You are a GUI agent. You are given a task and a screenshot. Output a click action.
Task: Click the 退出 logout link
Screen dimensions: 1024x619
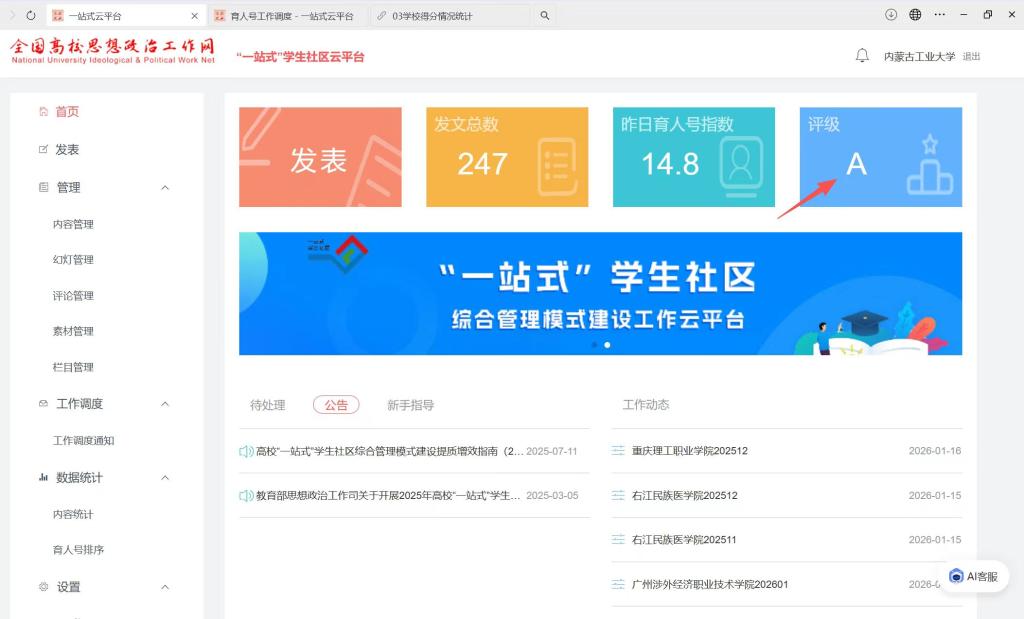pyautogui.click(x=971, y=57)
